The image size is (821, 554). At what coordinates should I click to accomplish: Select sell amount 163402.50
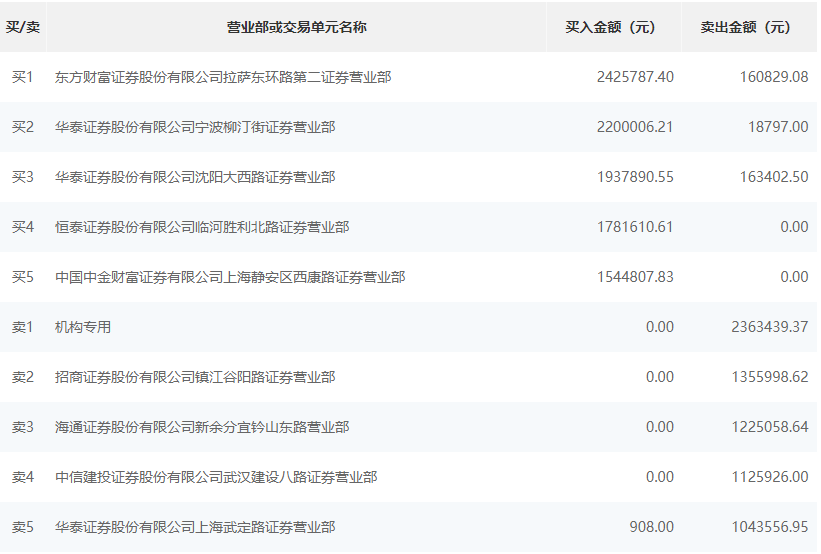click(x=774, y=177)
